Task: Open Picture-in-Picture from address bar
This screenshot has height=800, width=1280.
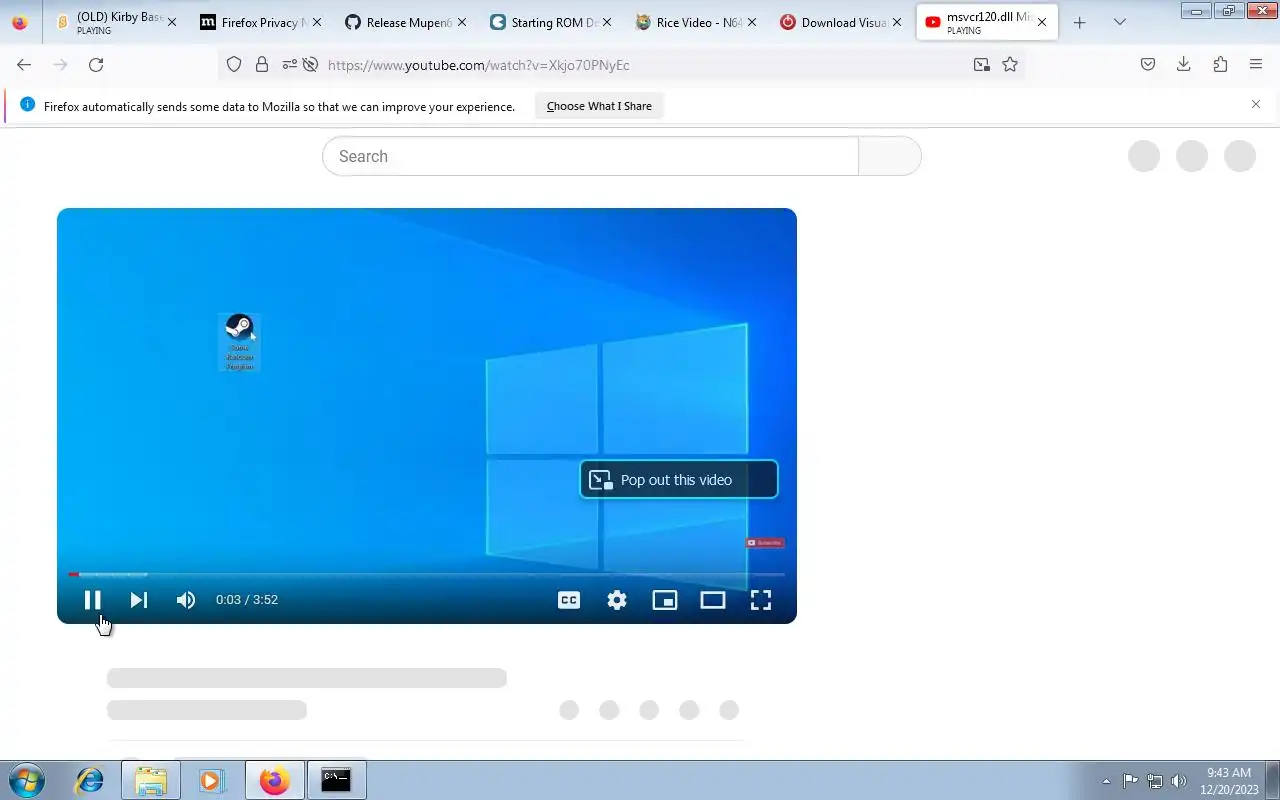Action: pyautogui.click(x=982, y=64)
